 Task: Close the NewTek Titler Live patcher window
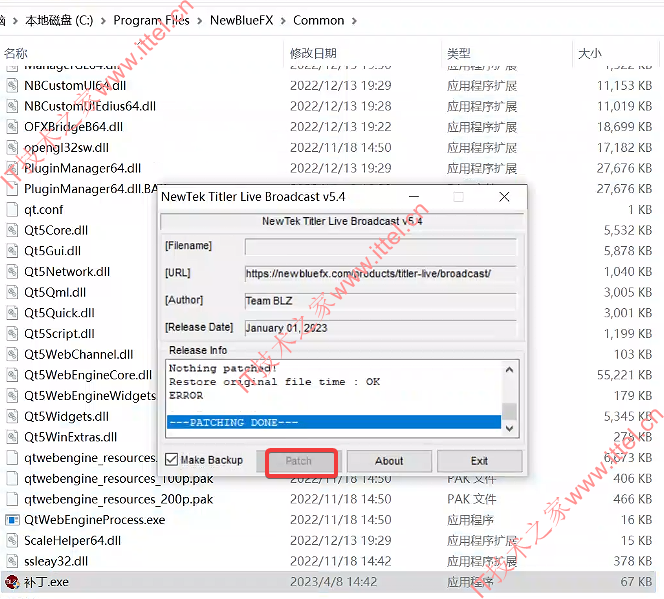504,197
